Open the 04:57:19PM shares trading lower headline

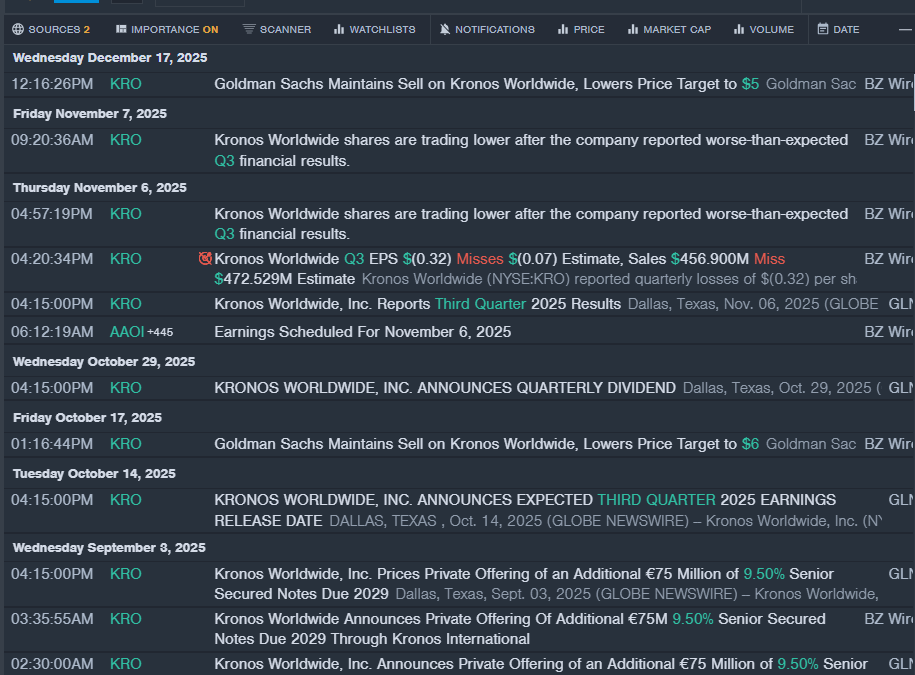point(530,224)
